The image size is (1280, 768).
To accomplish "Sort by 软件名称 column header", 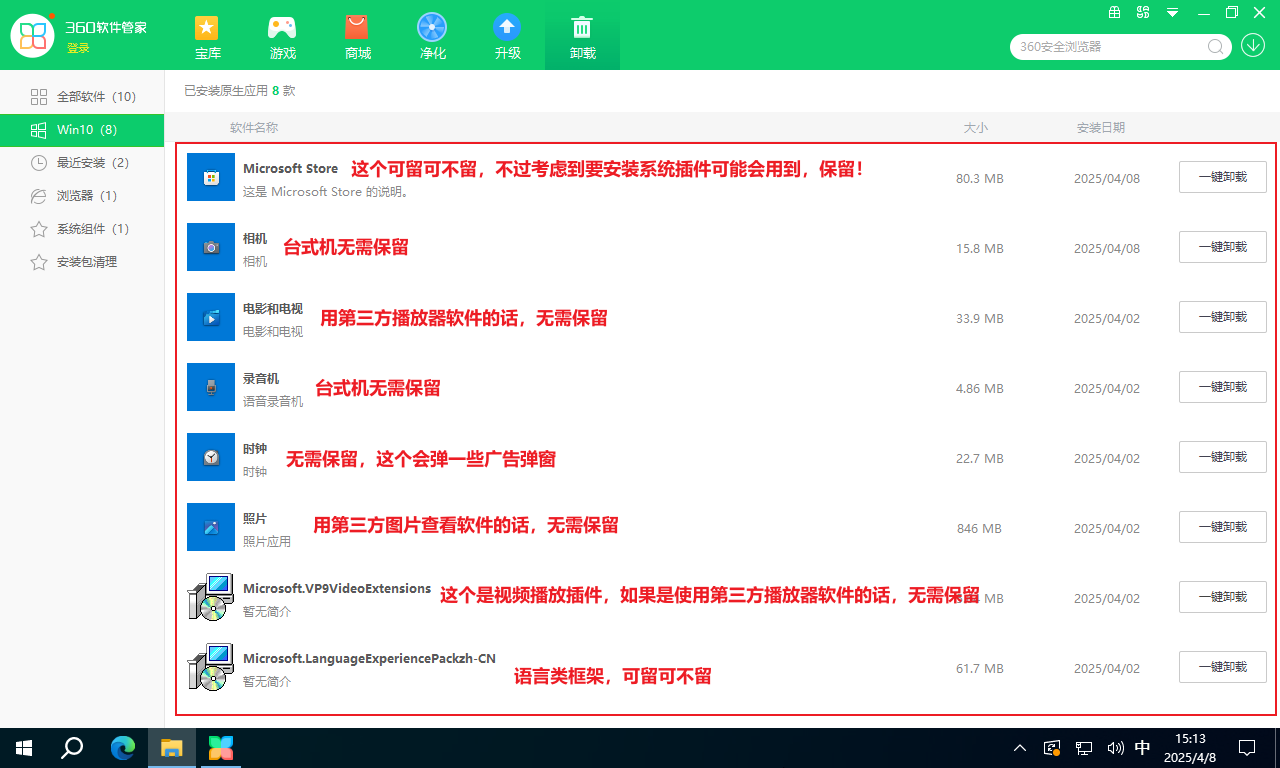I will pyautogui.click(x=254, y=128).
